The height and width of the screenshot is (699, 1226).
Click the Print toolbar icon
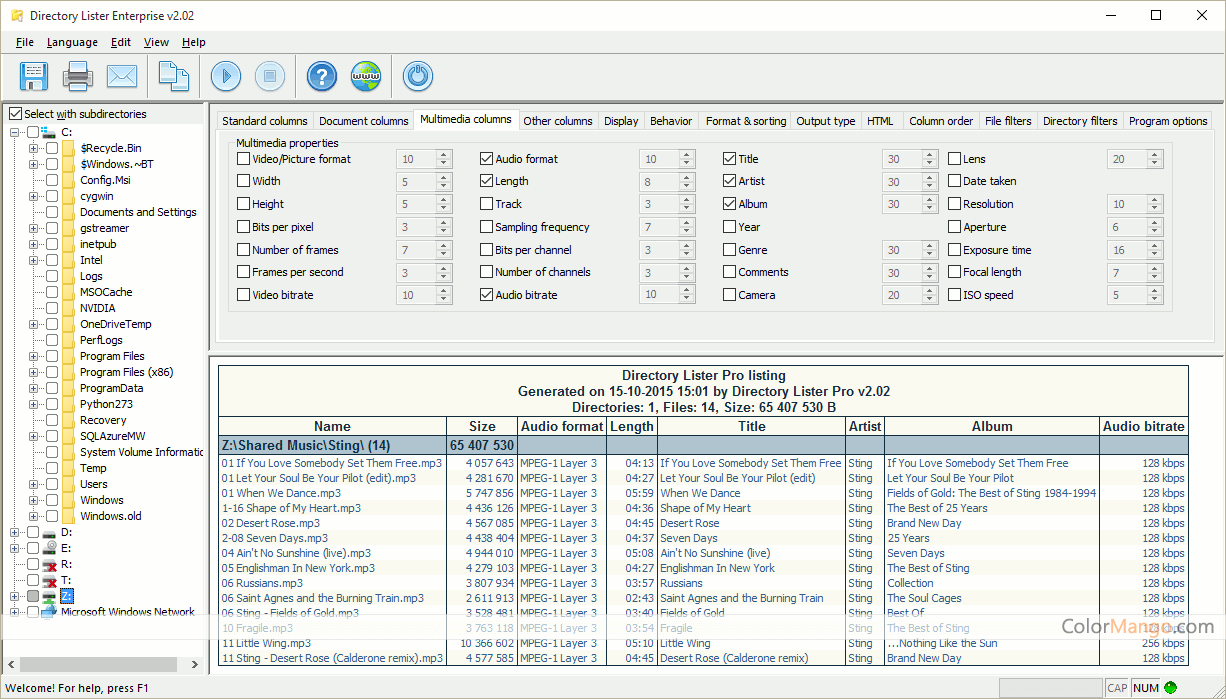[x=78, y=76]
